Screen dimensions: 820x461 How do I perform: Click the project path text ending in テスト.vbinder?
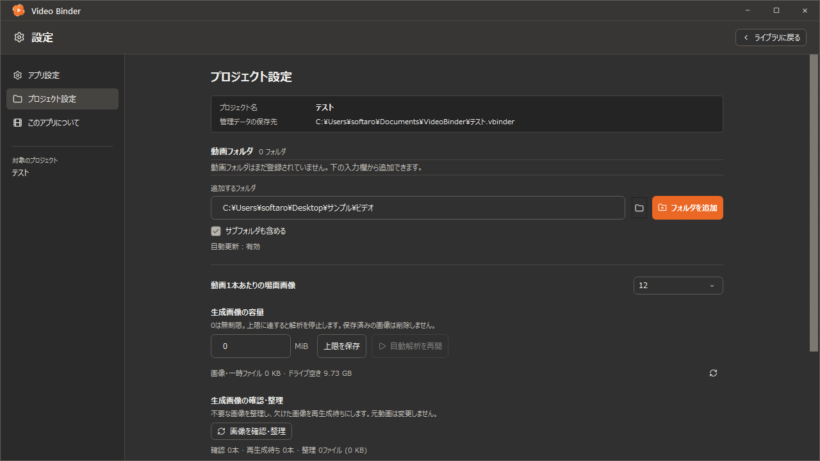pos(415,122)
